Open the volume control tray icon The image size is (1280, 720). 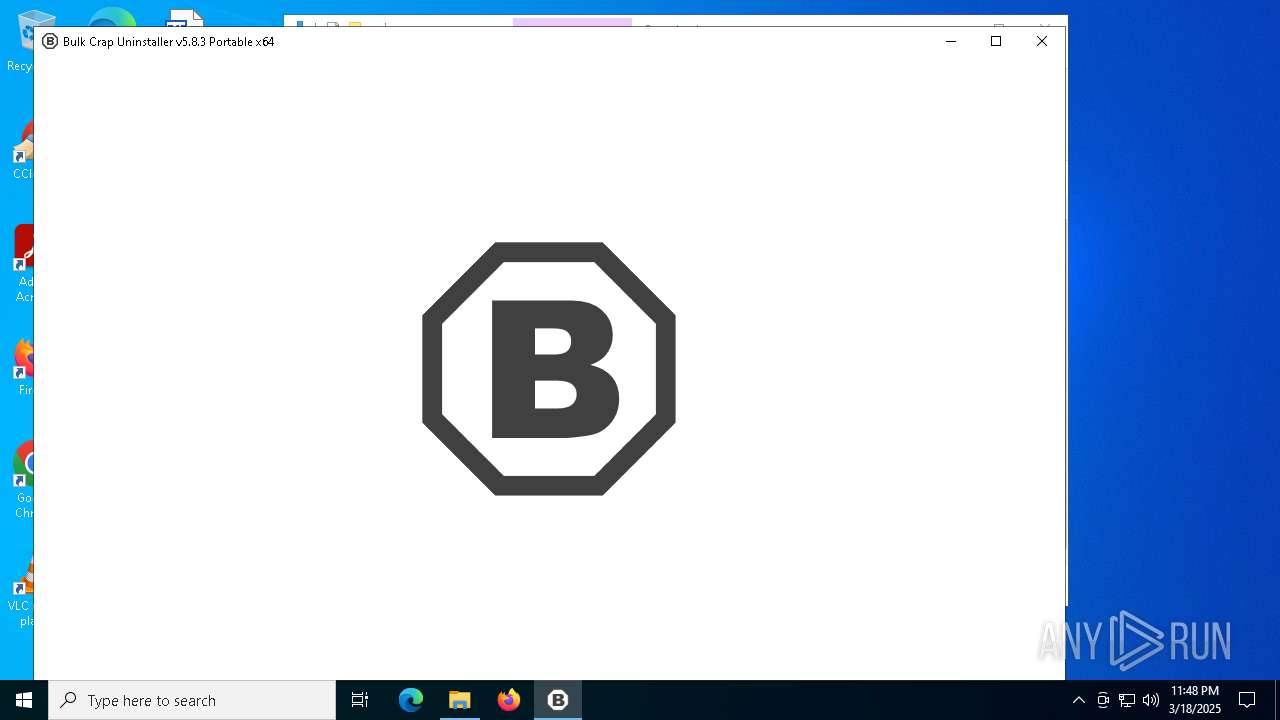[1151, 700]
